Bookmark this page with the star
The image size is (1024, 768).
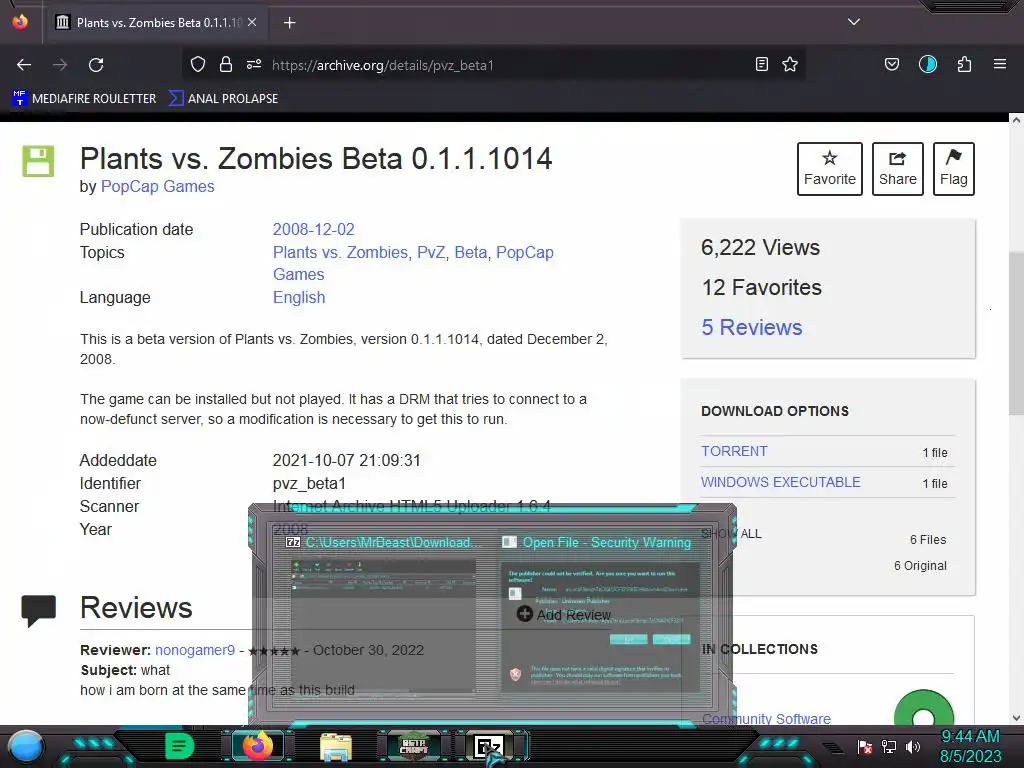click(790, 64)
